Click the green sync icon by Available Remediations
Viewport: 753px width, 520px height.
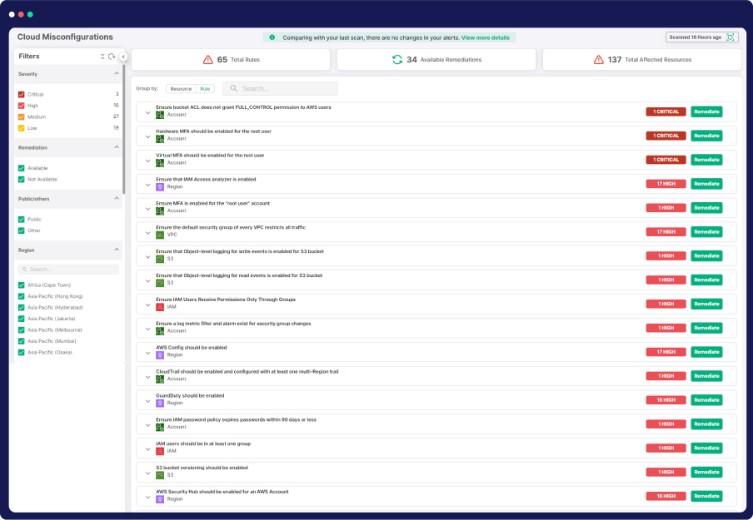pyautogui.click(x=397, y=60)
